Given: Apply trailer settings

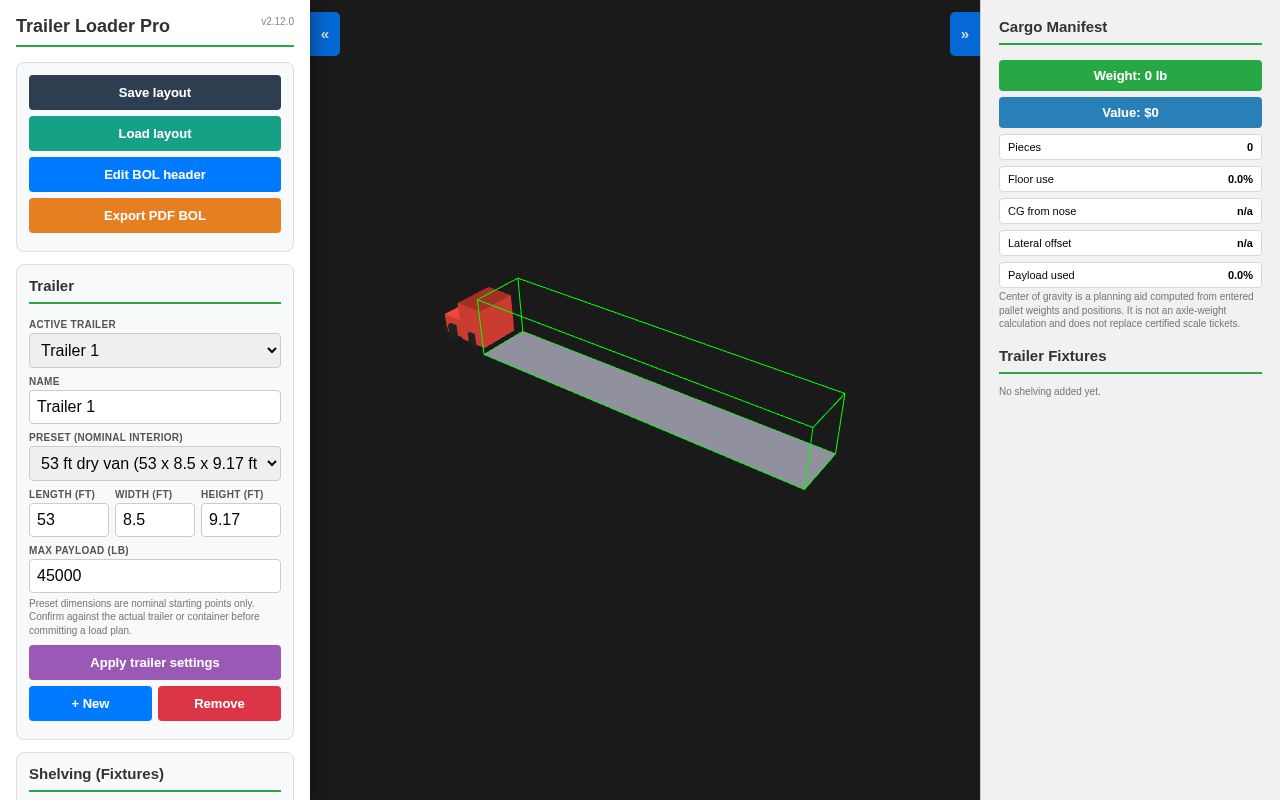Looking at the screenshot, I should [155, 662].
